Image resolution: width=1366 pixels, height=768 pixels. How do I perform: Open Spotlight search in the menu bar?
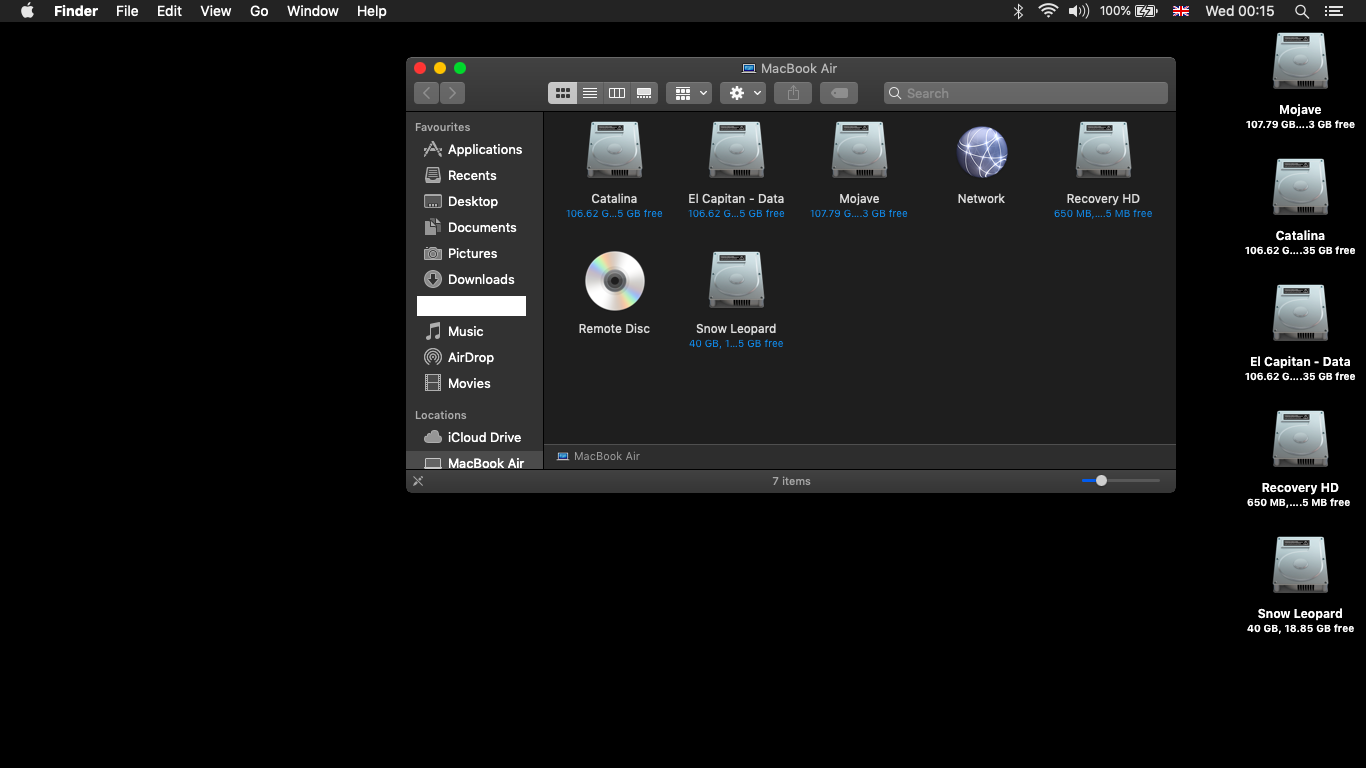coord(1301,11)
